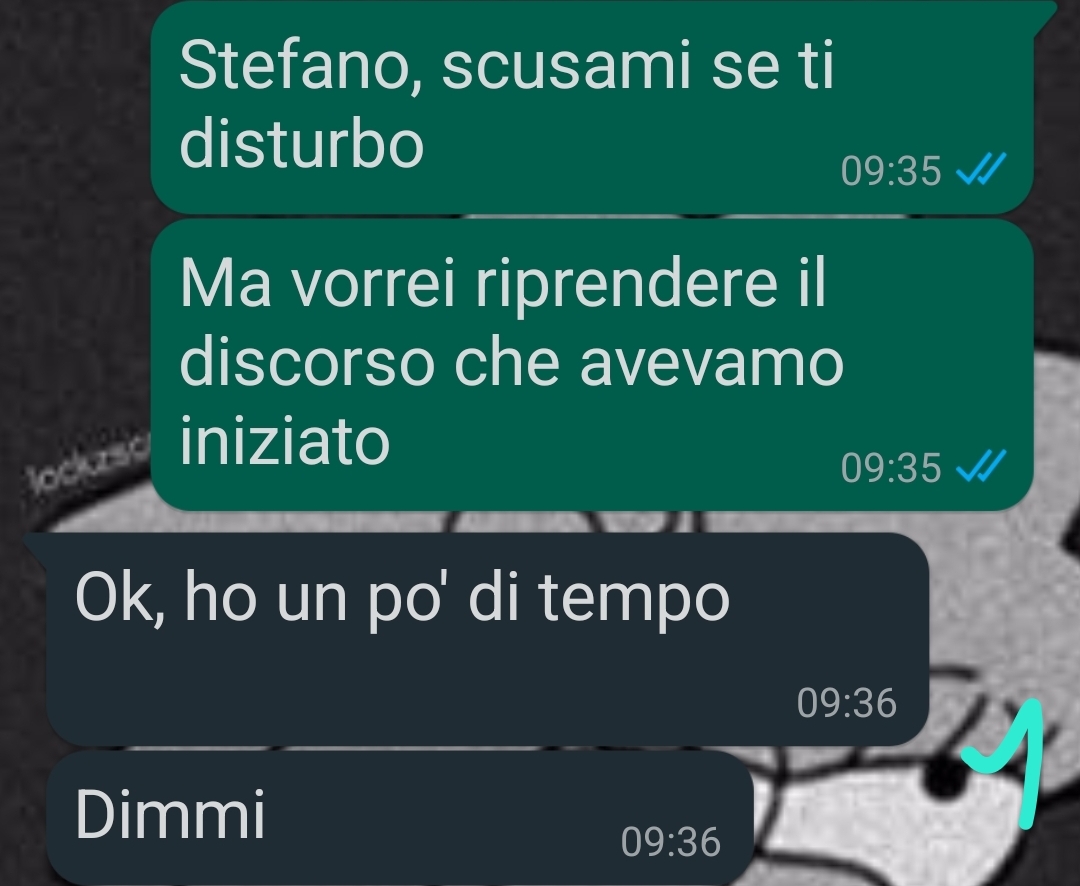1080x886 pixels.
Task: Tap the word 'riprendere' in the second message
Action: [627, 285]
